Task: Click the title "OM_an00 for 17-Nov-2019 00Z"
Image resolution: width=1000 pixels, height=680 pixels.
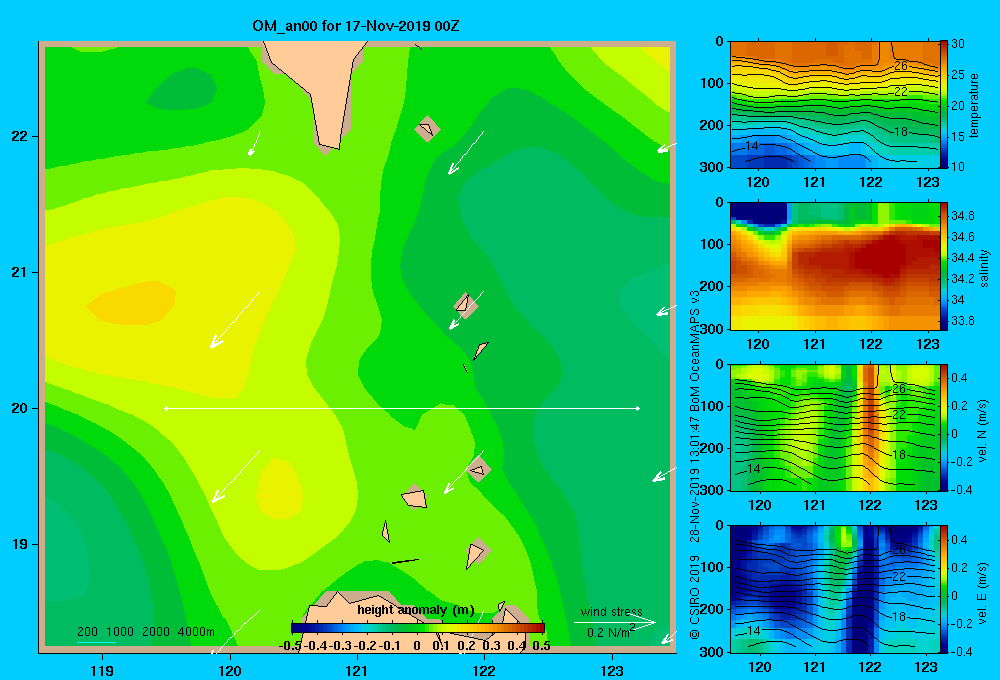Action: pyautogui.click(x=356, y=26)
